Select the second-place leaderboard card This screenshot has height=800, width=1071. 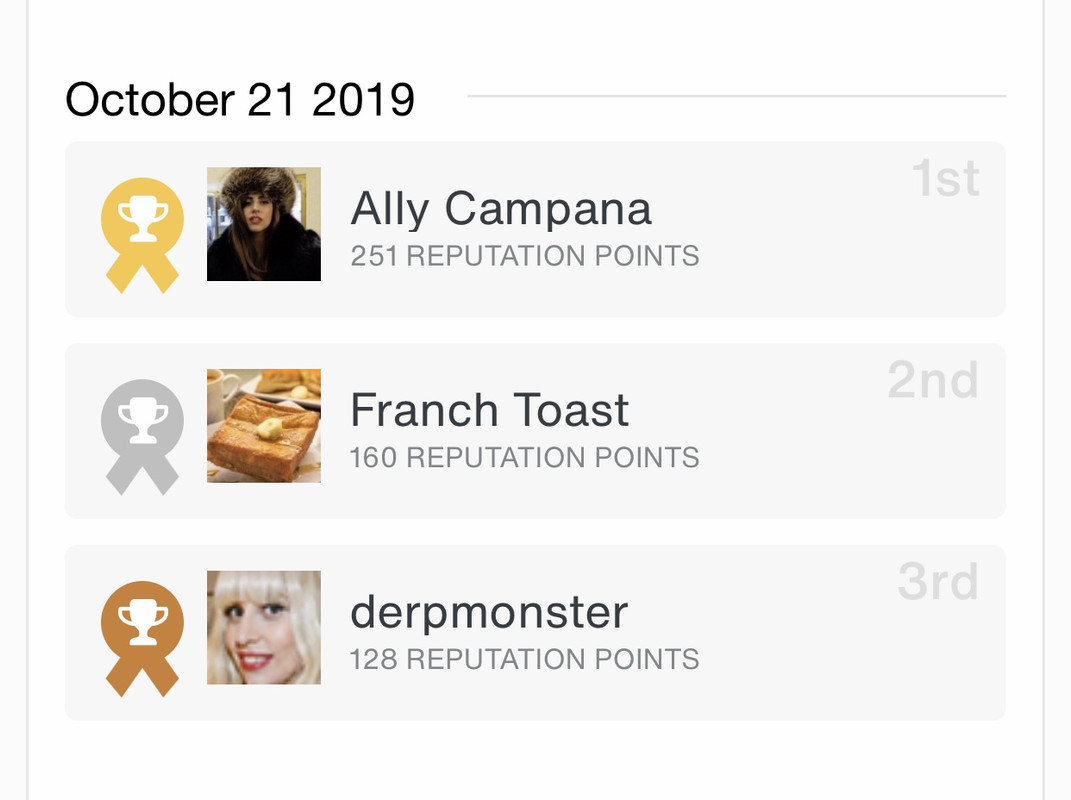pos(535,430)
